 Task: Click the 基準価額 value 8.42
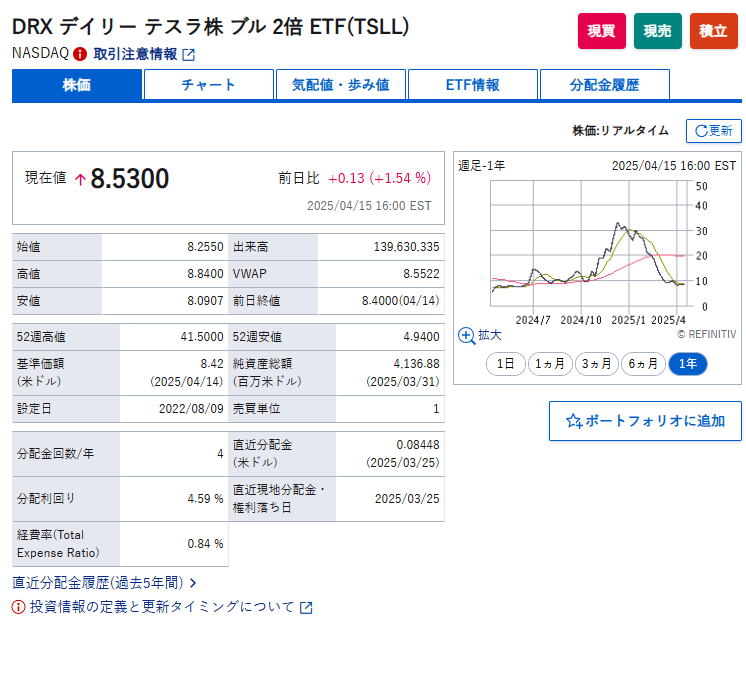212,364
